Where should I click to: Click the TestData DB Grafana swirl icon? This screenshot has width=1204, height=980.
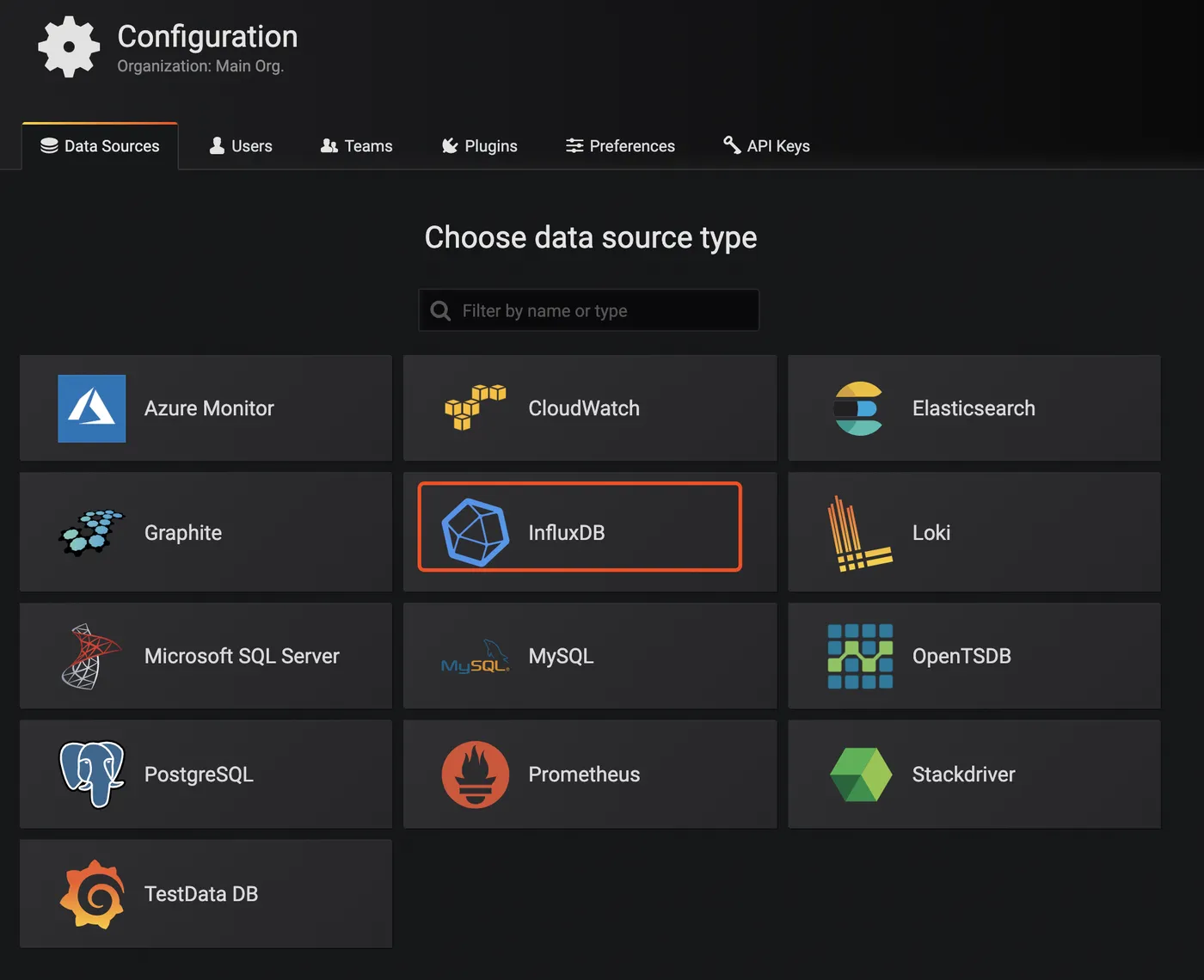coord(92,894)
